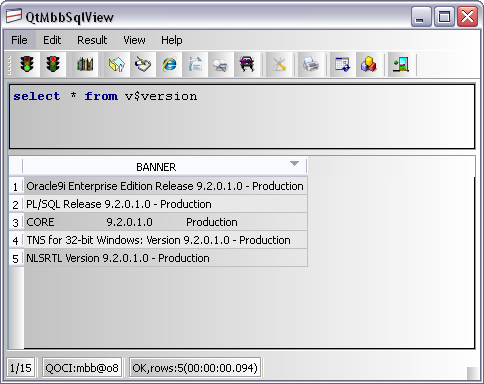Select result row header 3

[16, 222]
